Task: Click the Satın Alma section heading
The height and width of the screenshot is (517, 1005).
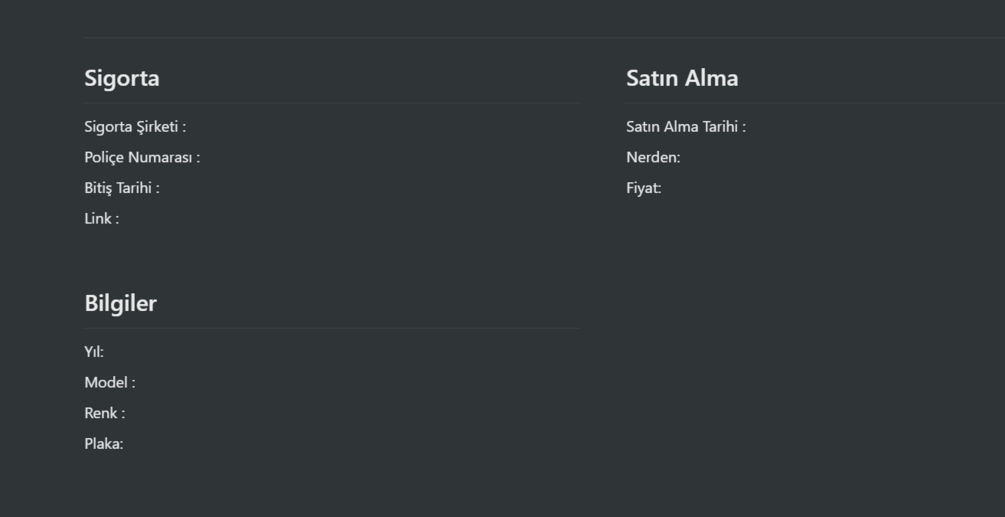Action: click(x=682, y=78)
